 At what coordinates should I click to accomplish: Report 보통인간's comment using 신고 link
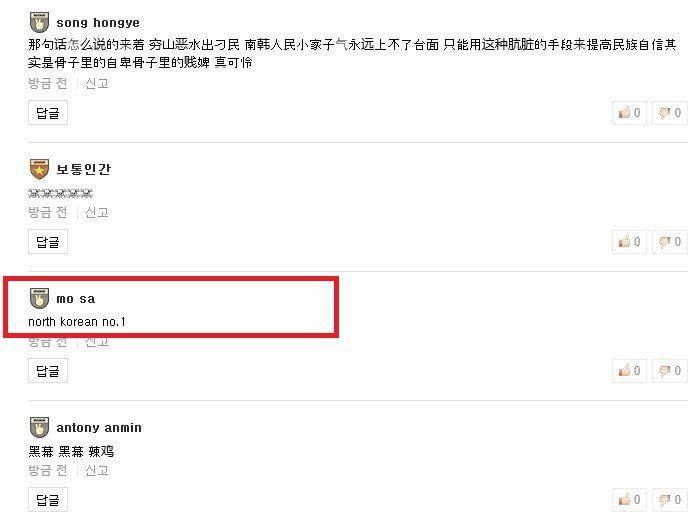tap(96, 212)
